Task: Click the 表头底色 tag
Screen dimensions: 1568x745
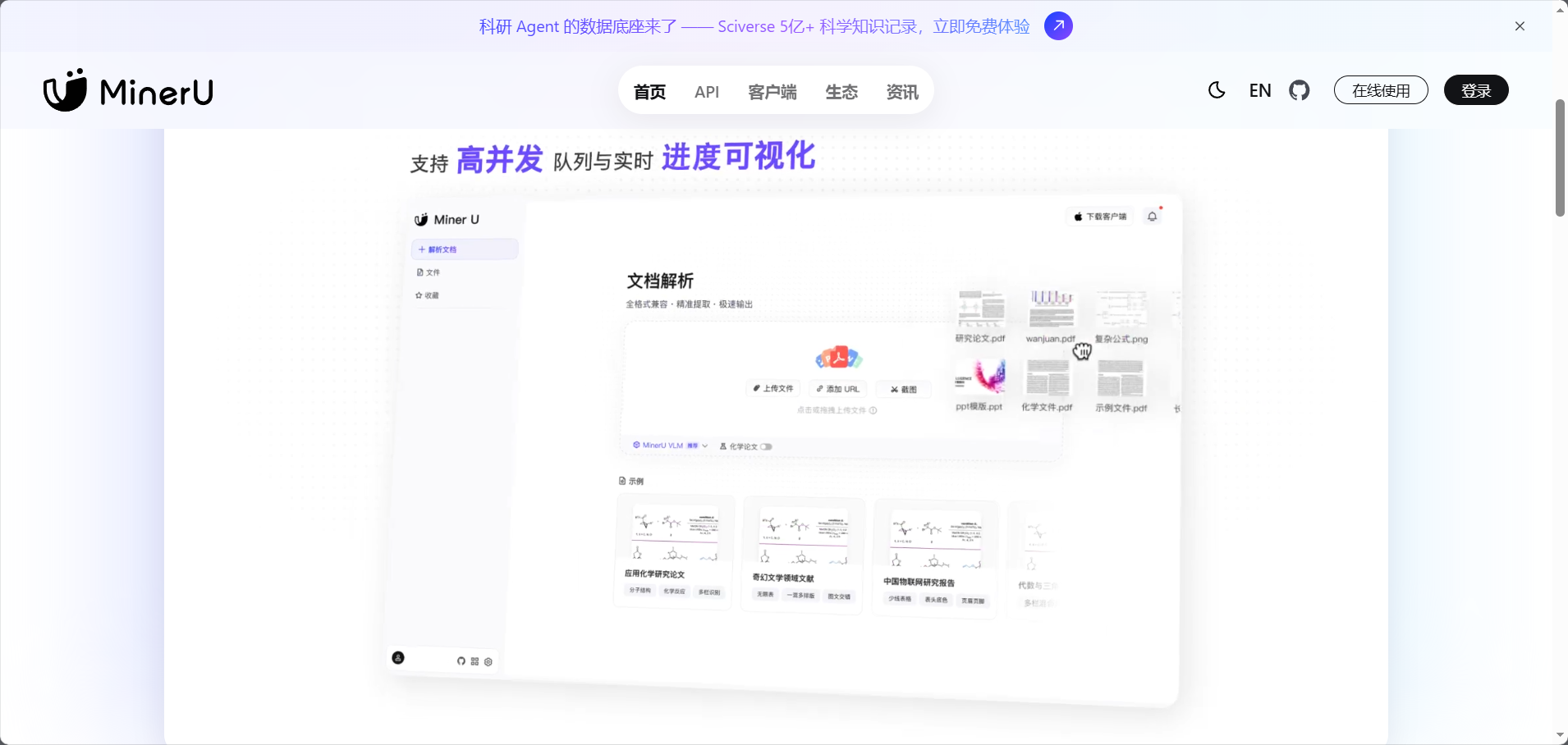Action: (936, 600)
